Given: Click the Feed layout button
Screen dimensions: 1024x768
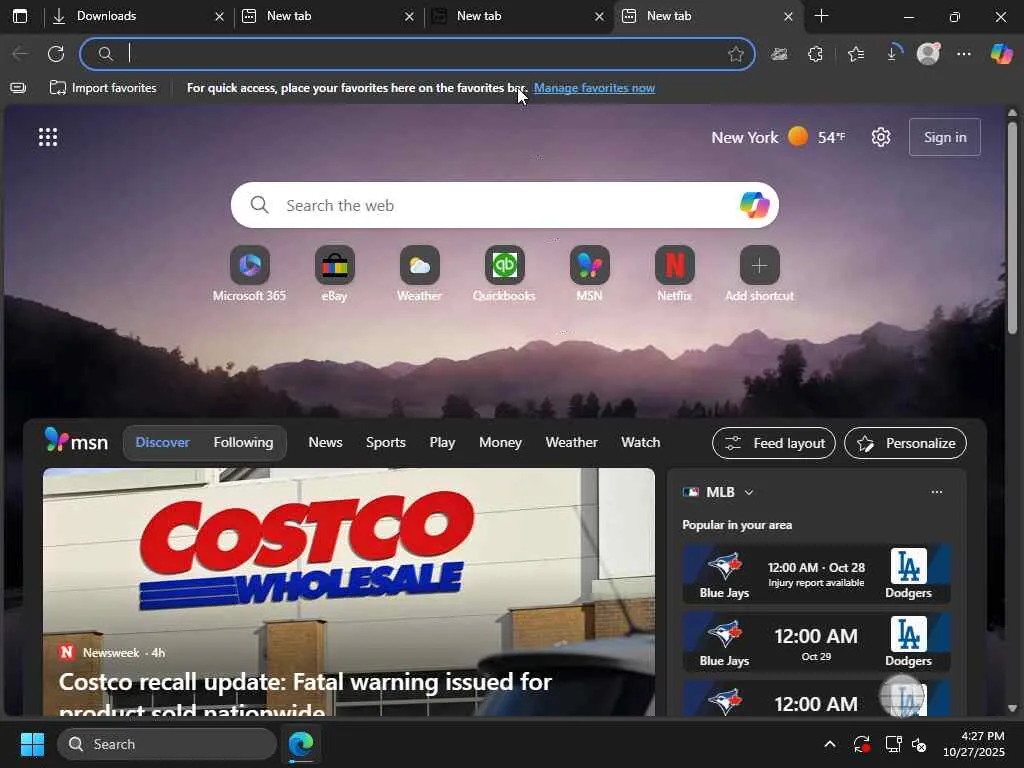Looking at the screenshot, I should pos(774,443).
